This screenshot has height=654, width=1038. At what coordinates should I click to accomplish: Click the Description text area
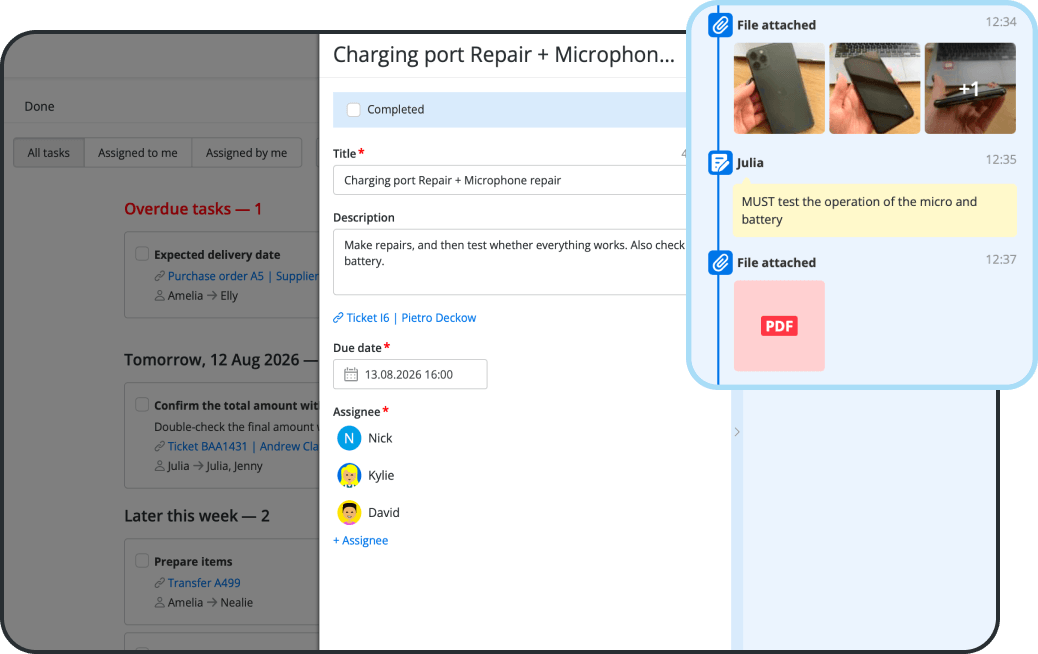pyautogui.click(x=510, y=262)
